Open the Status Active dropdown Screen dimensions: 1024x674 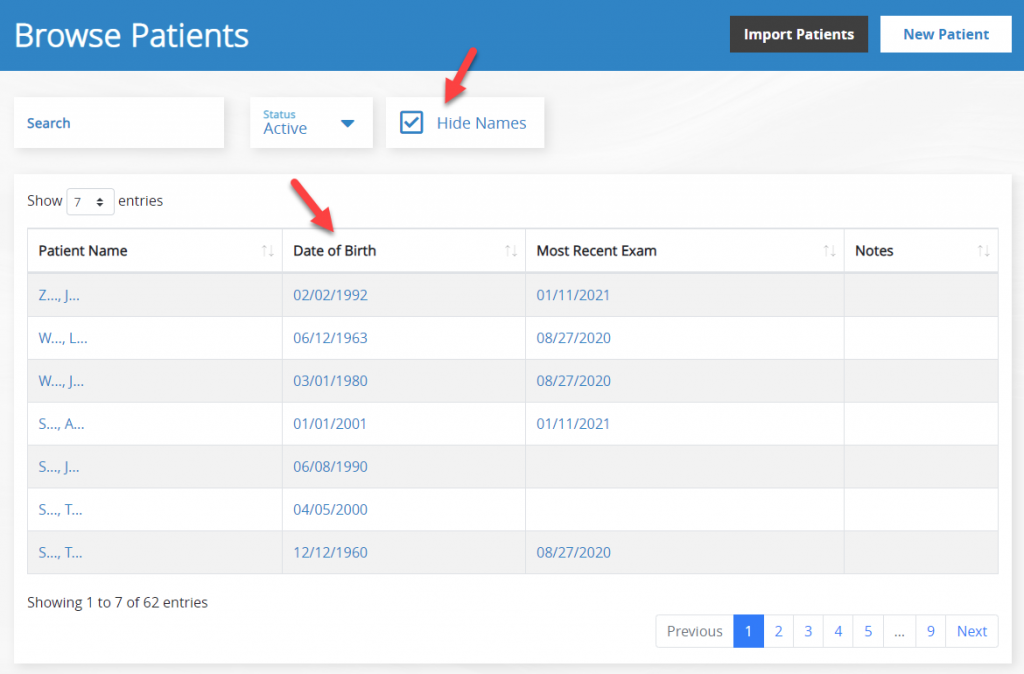[x=311, y=123]
